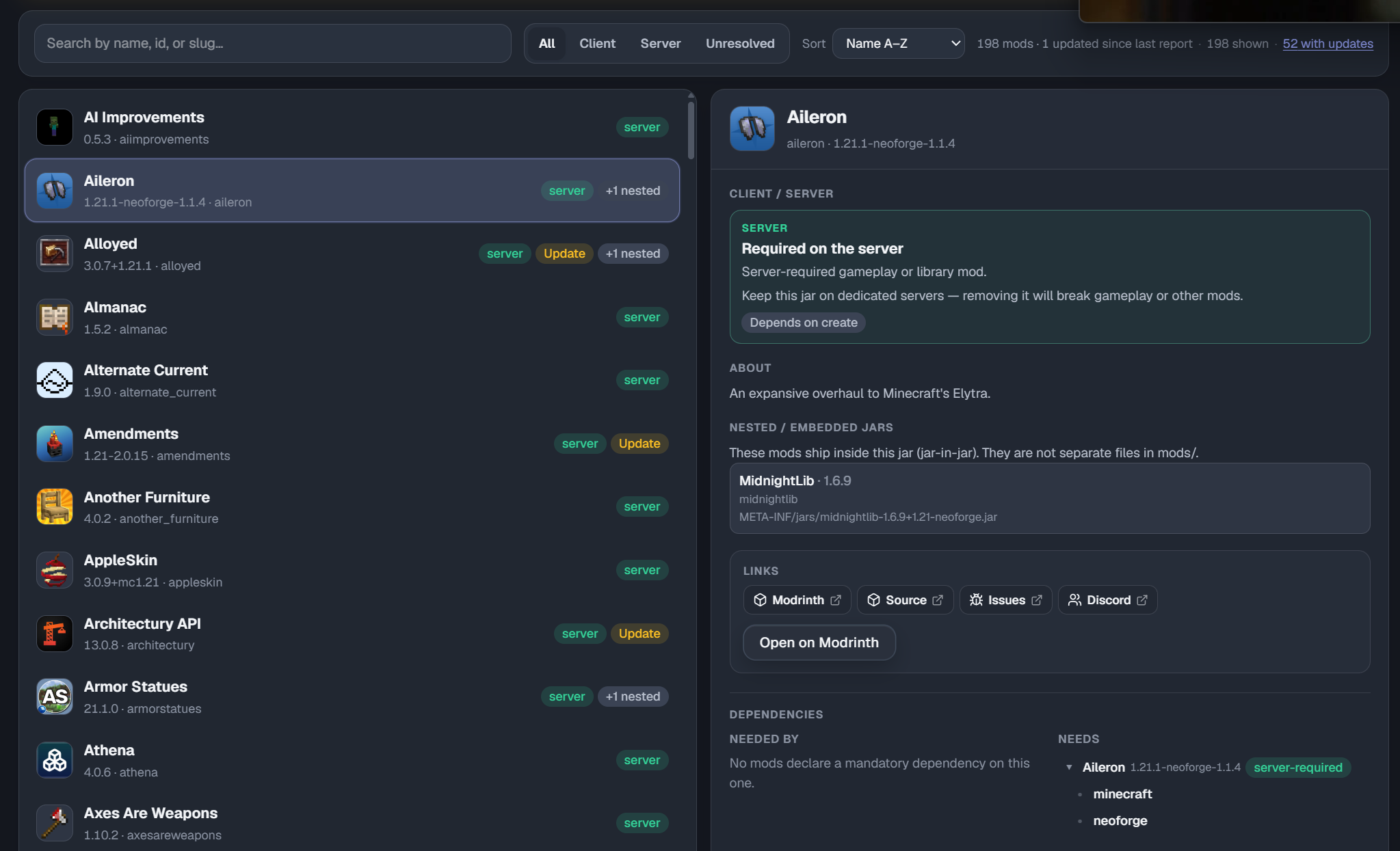
Task: Click the mod list scrollbar
Action: [x=691, y=130]
